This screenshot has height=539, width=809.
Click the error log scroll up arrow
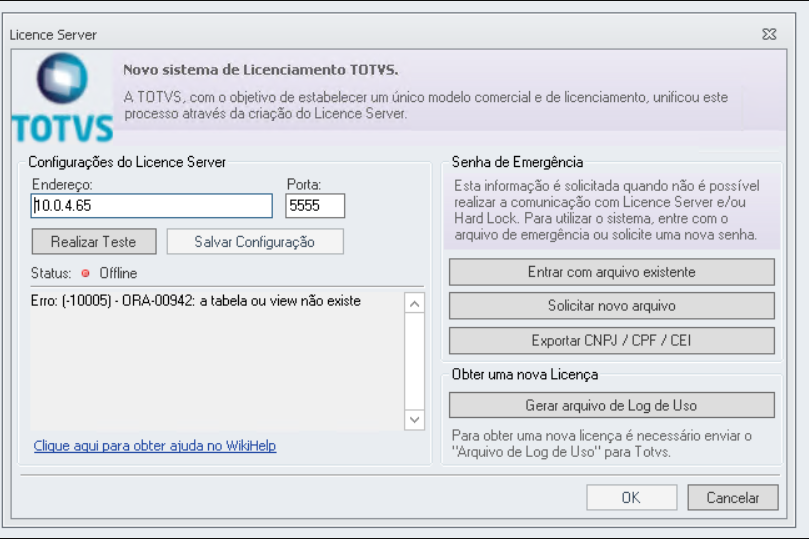[414, 304]
